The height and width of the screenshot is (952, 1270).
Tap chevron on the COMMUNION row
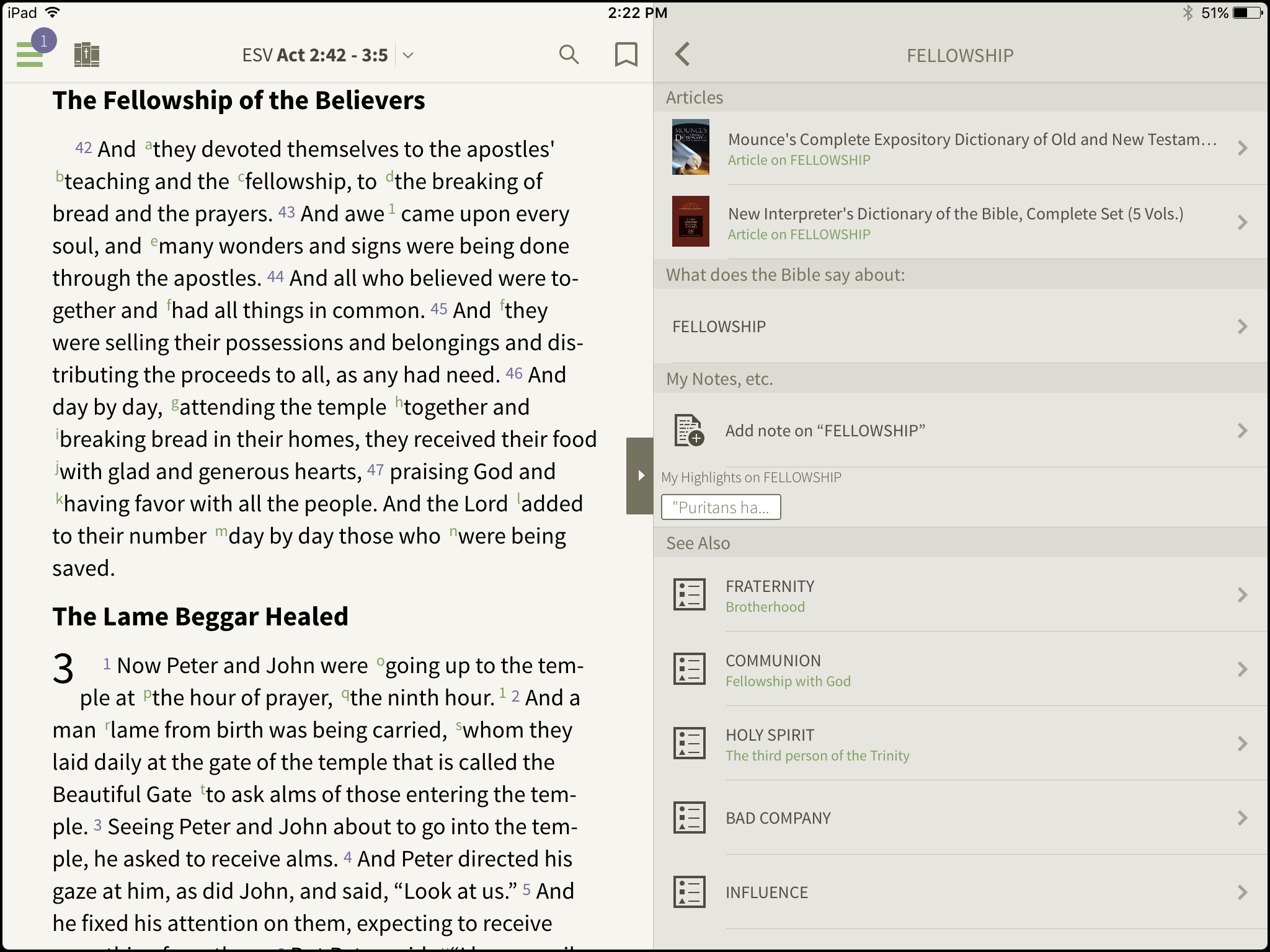pos(1242,669)
